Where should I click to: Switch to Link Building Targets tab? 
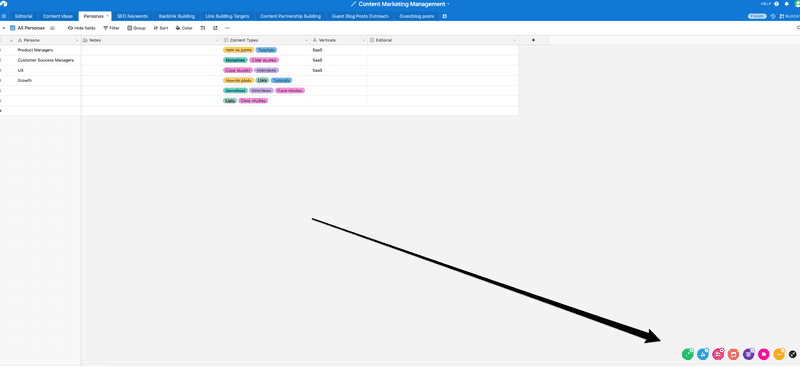(x=228, y=16)
